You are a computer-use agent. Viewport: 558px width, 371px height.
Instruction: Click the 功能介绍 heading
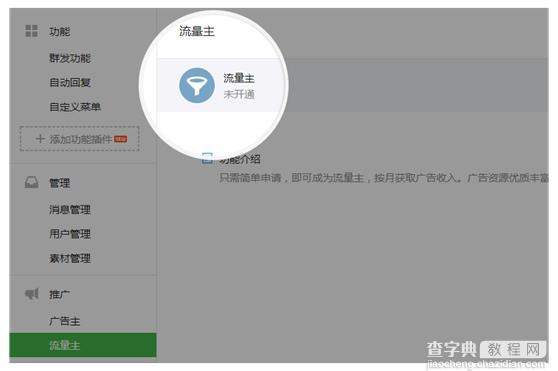(x=240, y=159)
